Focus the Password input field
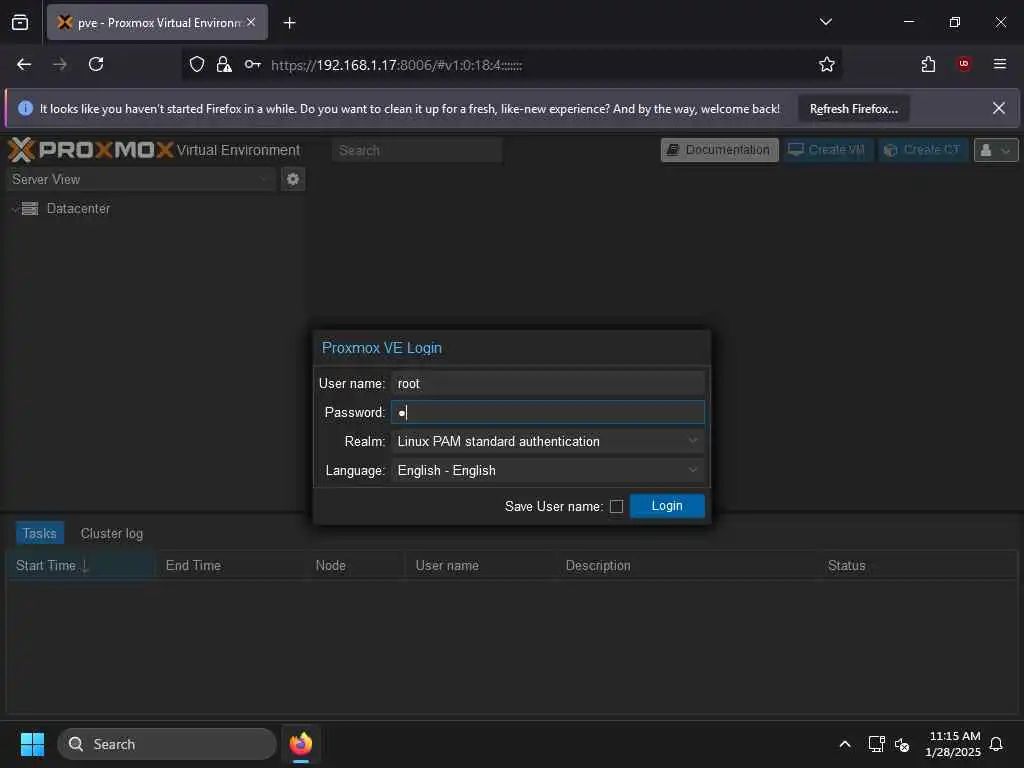This screenshot has width=1024, height=768. click(547, 412)
